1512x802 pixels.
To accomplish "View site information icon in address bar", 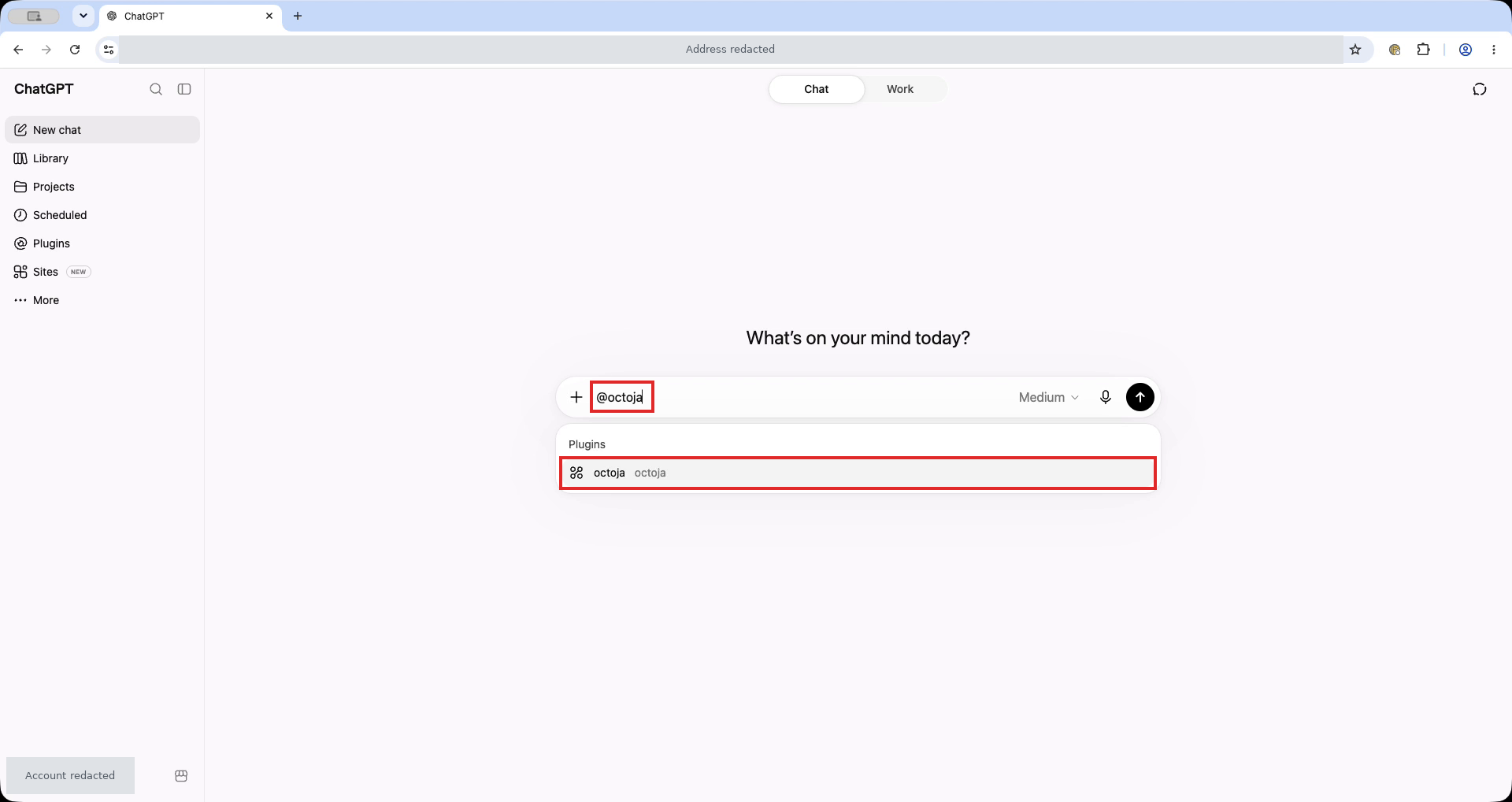I will (109, 50).
